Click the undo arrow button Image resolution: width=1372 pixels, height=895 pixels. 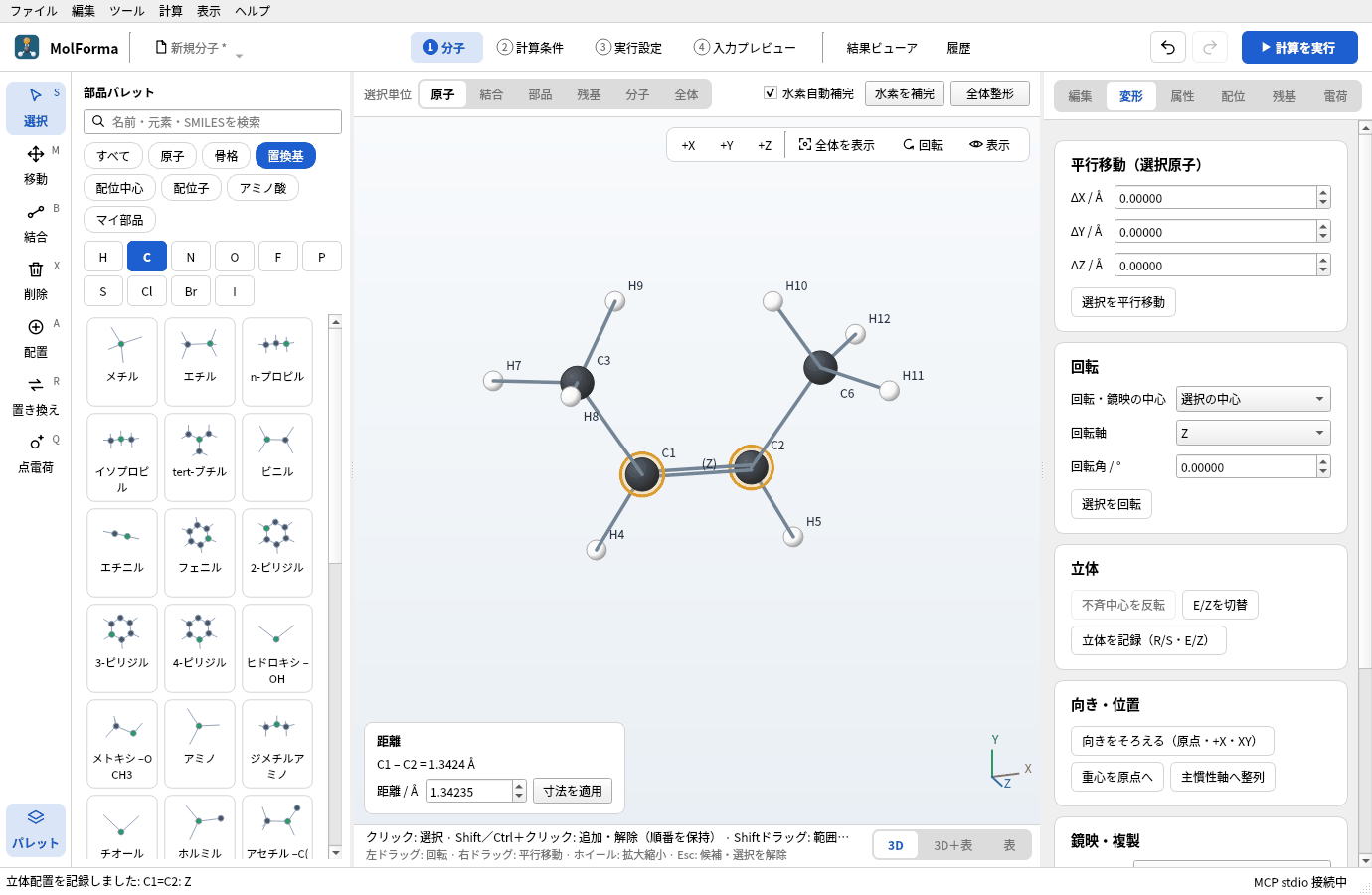[1168, 47]
